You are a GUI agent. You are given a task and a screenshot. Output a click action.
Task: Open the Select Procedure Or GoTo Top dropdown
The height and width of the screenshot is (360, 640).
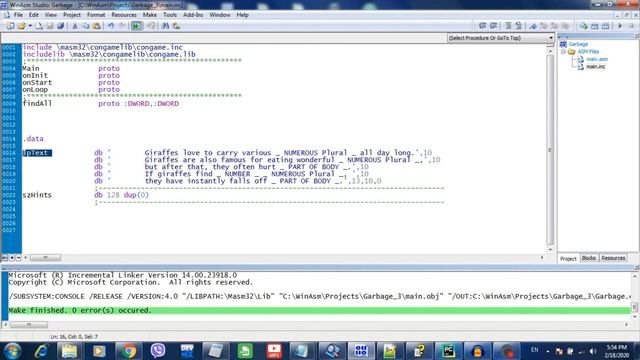tap(501, 38)
